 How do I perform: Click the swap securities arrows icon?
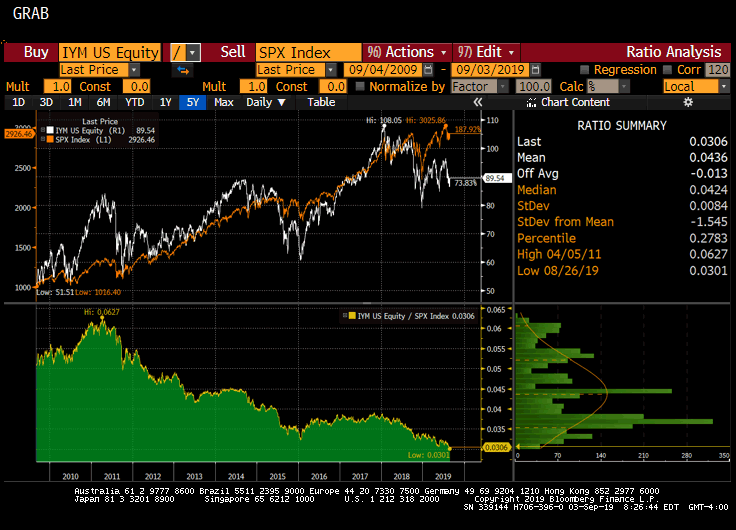pos(183,70)
